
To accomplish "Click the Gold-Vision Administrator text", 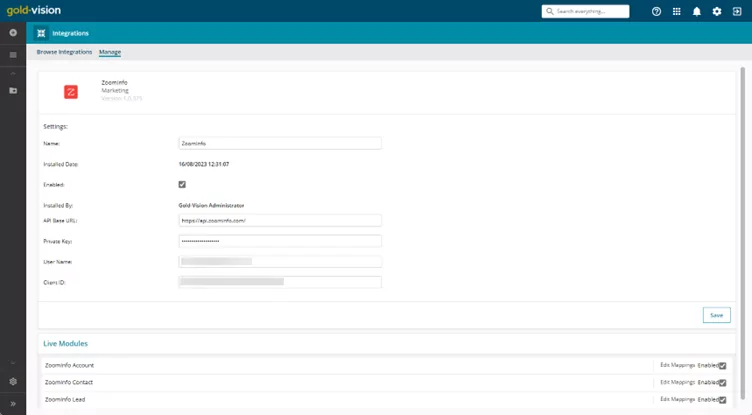I will (212, 205).
